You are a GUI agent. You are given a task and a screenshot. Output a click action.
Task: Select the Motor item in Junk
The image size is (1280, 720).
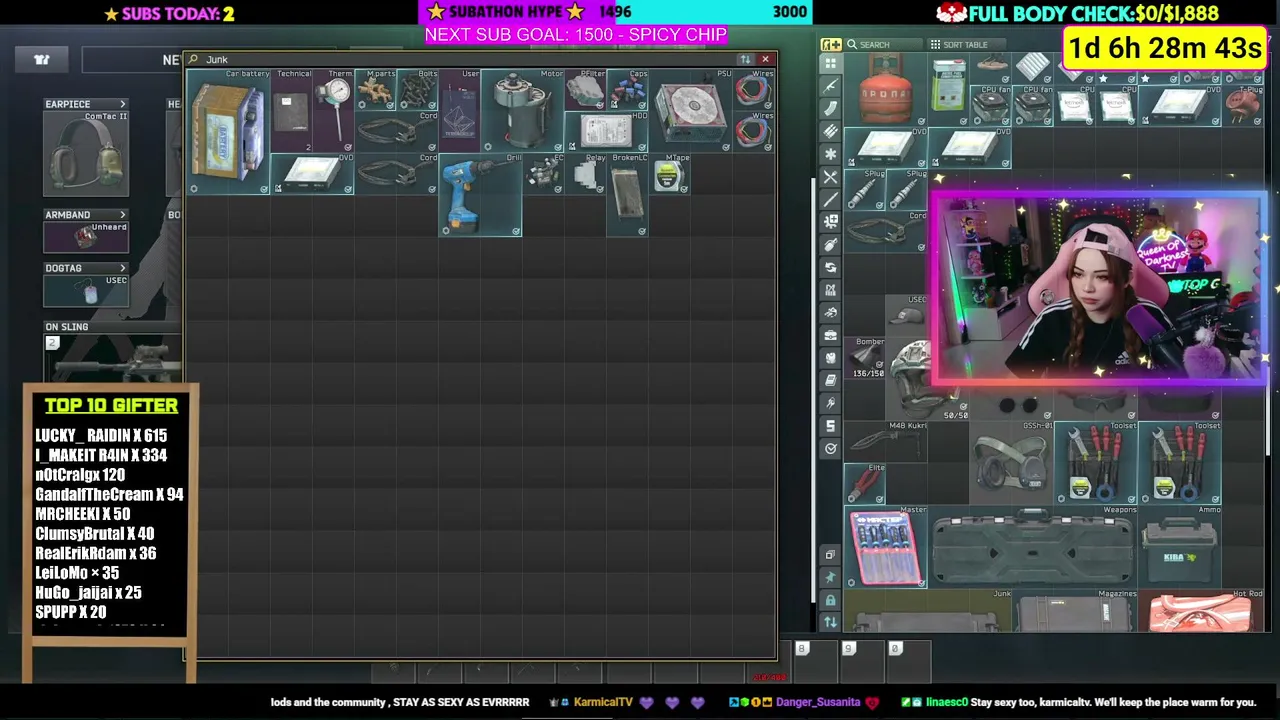[x=522, y=110]
